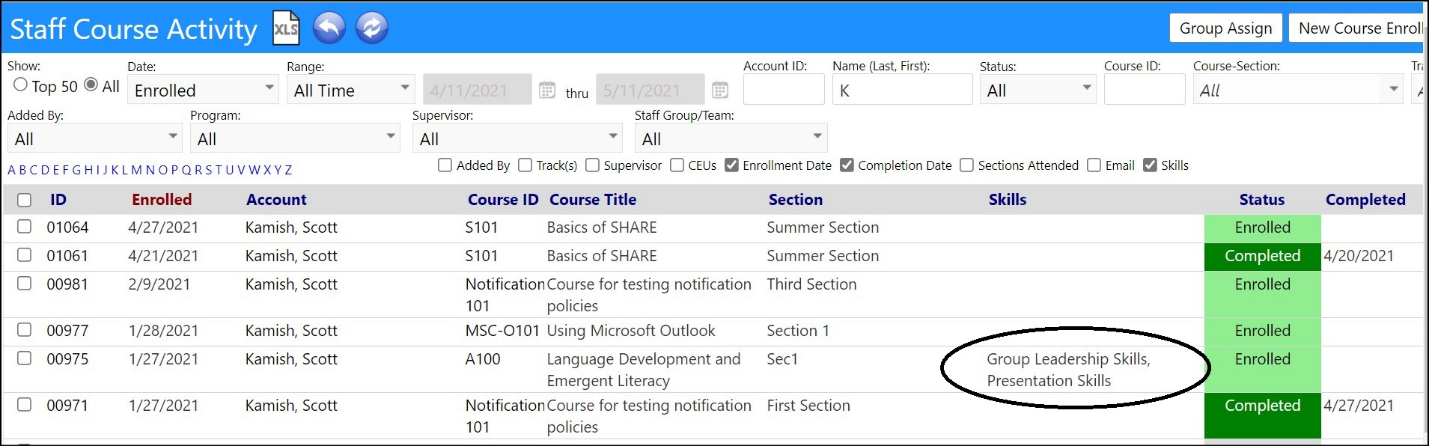1429x446 pixels.
Task: Uncheck the Completion Date checkbox
Action: tap(847, 166)
